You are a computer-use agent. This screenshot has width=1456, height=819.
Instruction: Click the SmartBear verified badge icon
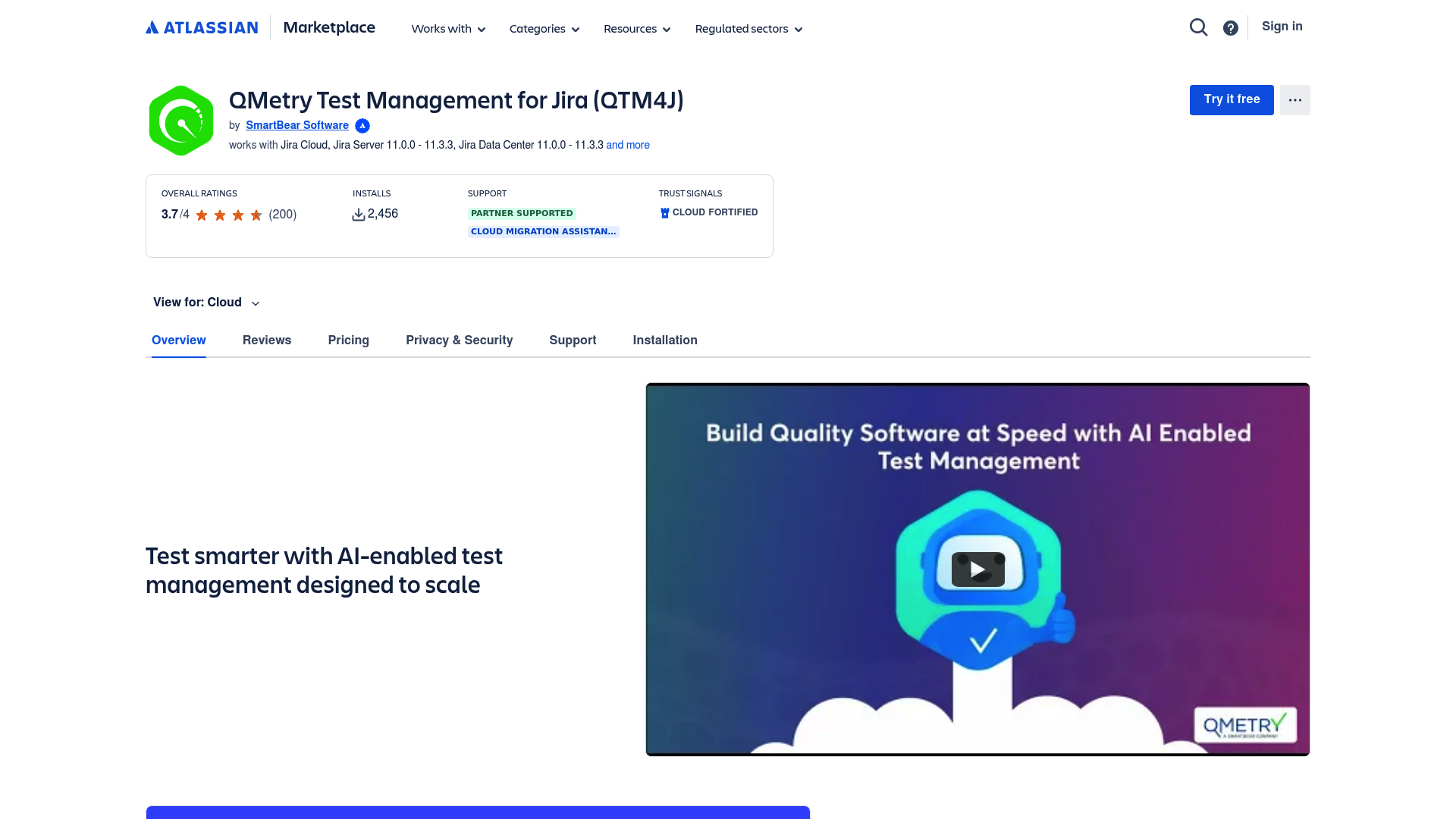[362, 126]
